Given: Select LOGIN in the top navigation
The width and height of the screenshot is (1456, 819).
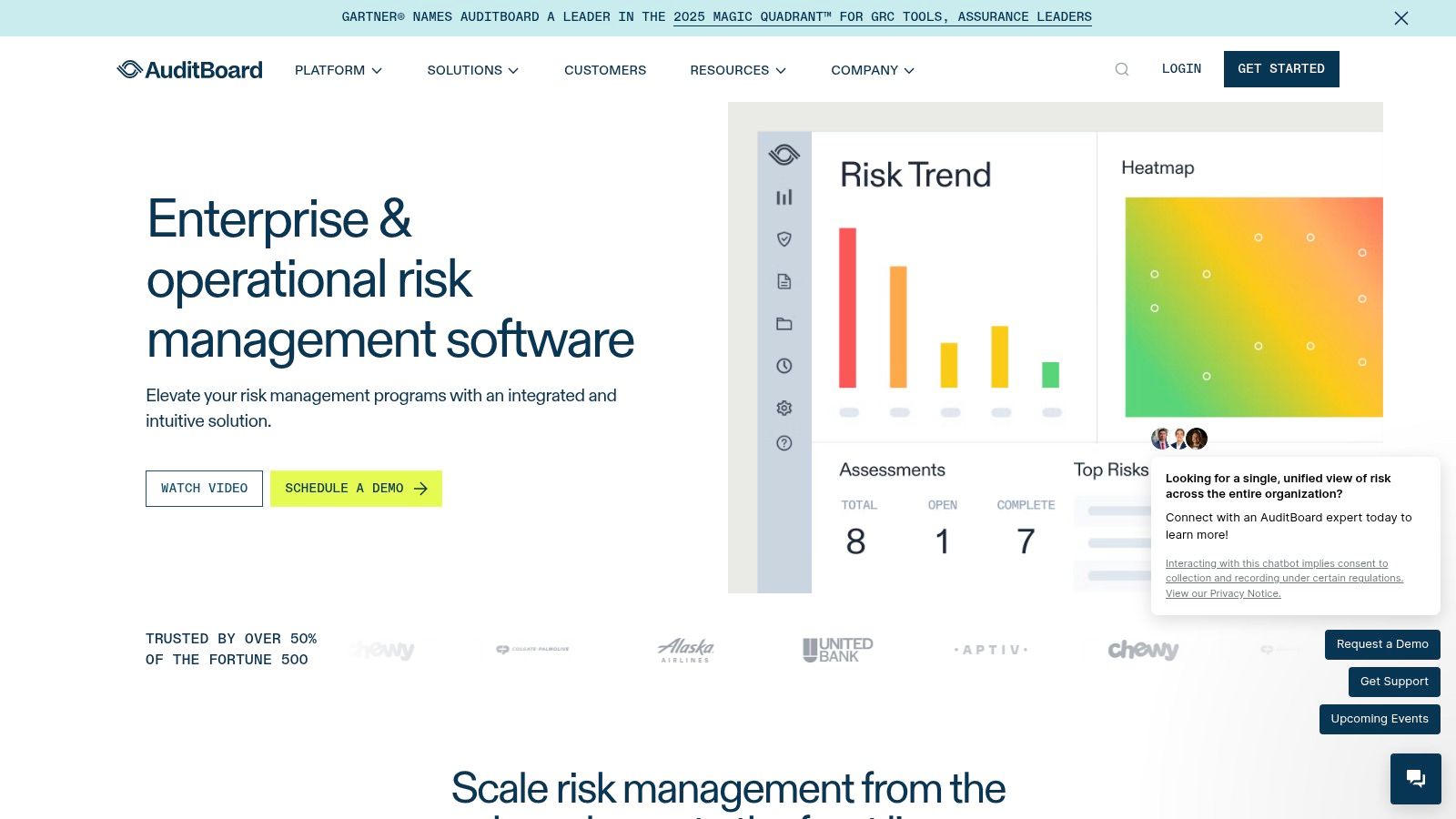Looking at the screenshot, I should pos(1181,68).
